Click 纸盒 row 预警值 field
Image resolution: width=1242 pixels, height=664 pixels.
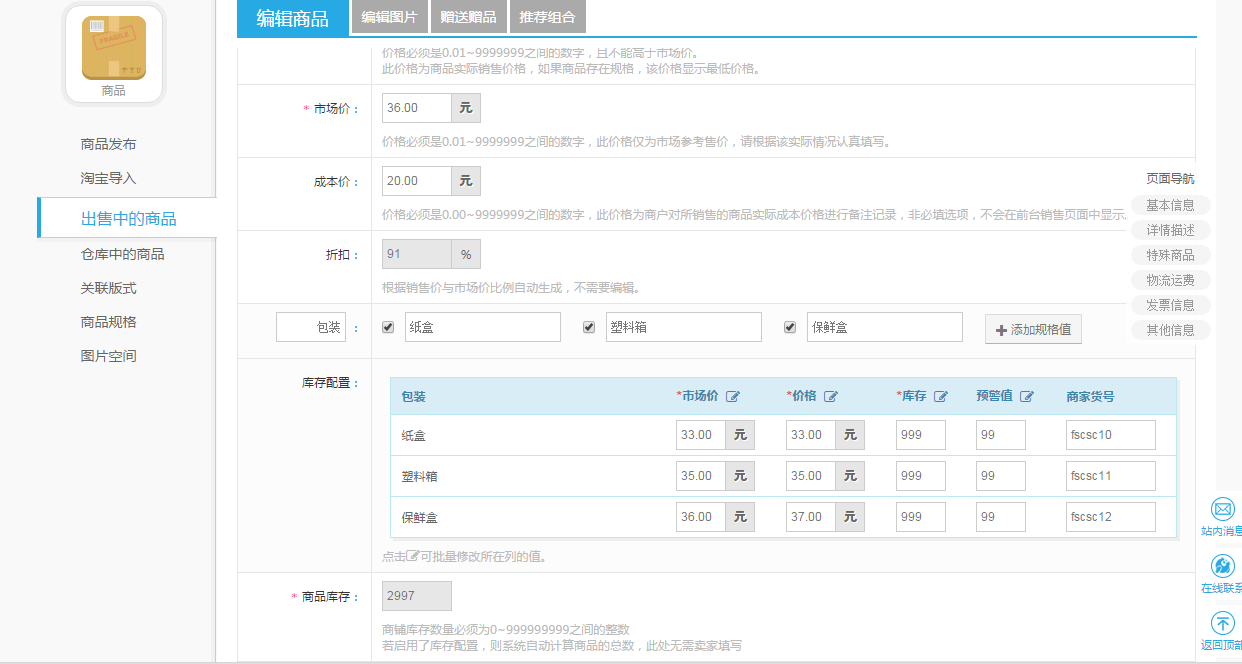(x=1001, y=435)
